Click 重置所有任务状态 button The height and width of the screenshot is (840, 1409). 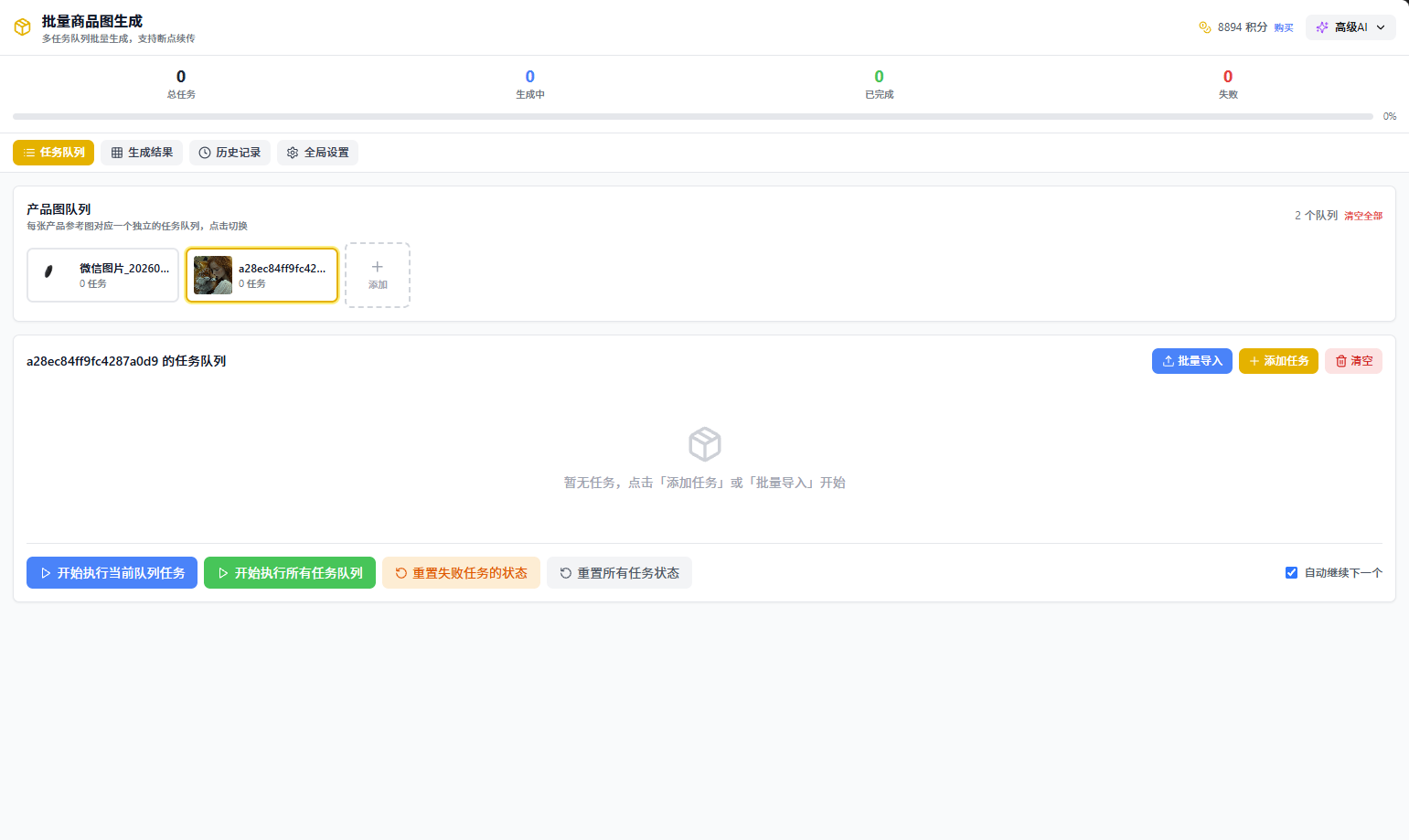tap(619, 573)
